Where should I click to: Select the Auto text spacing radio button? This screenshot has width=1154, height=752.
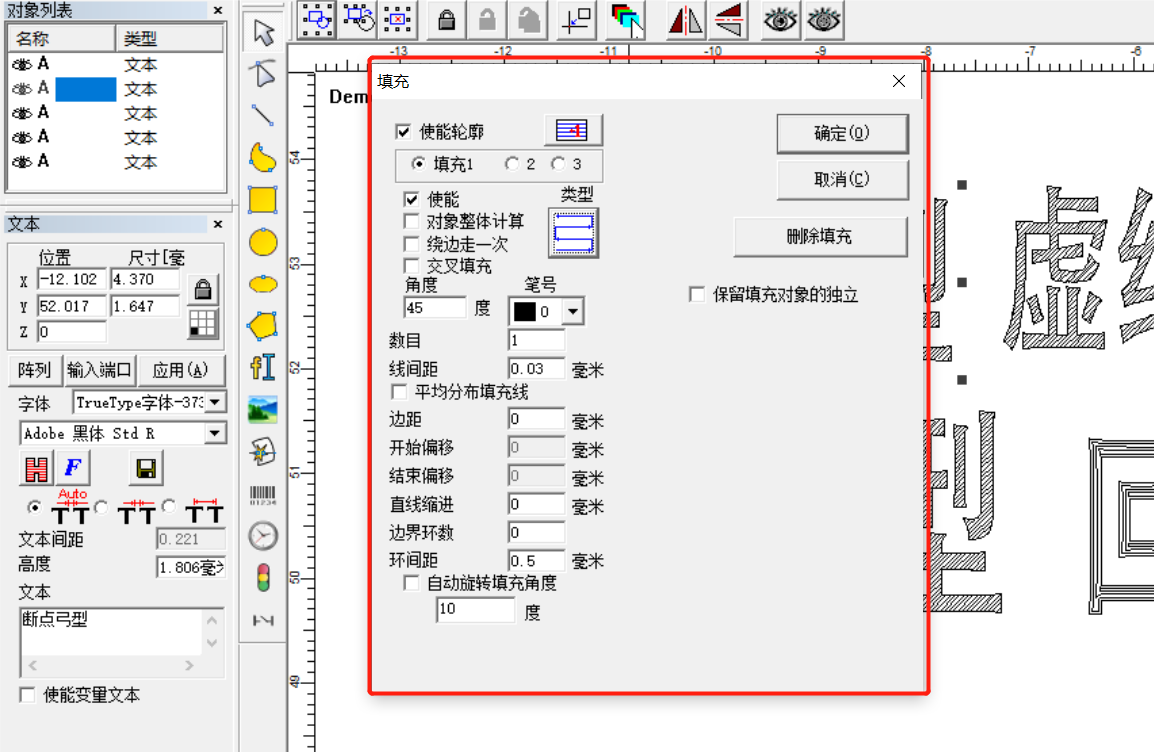[x=34, y=507]
